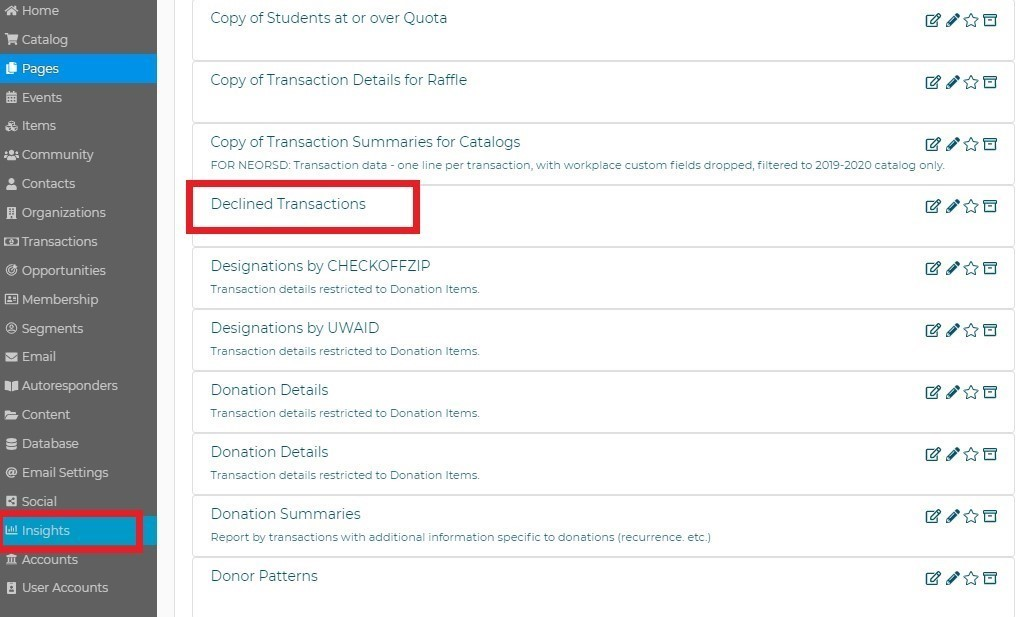This screenshot has height=617, width=1022.
Task: Archive Copy of Transaction Details for Raffle
Action: 990,82
